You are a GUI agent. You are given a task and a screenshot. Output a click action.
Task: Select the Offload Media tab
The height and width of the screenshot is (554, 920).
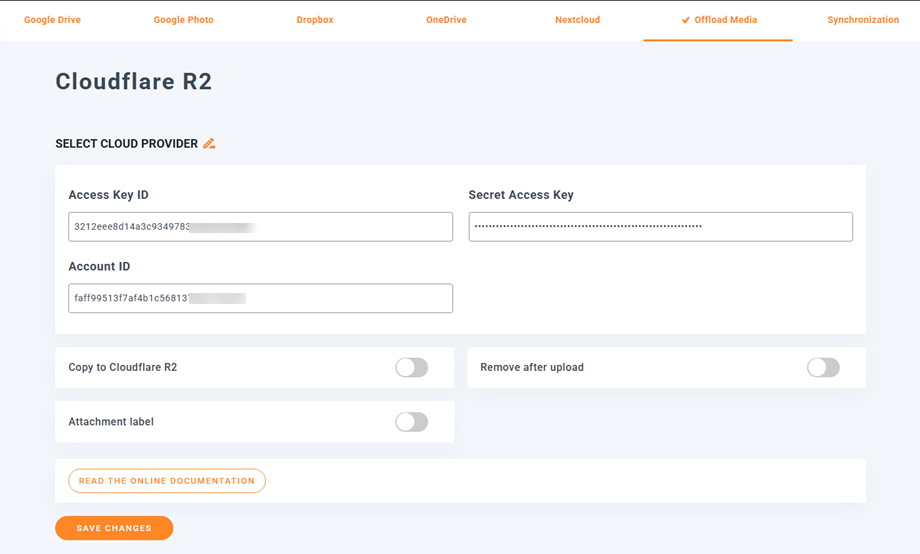(719, 20)
